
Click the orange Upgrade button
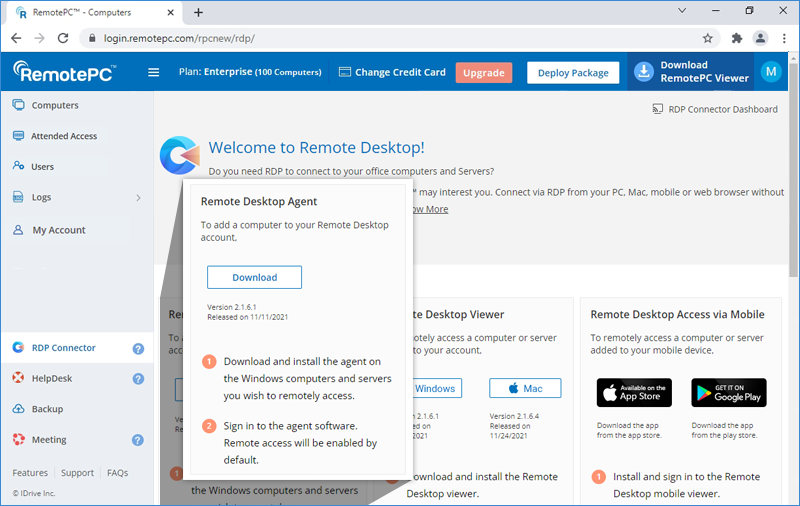484,72
